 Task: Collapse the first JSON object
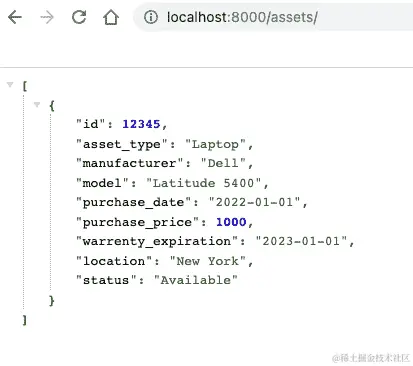coord(37,105)
